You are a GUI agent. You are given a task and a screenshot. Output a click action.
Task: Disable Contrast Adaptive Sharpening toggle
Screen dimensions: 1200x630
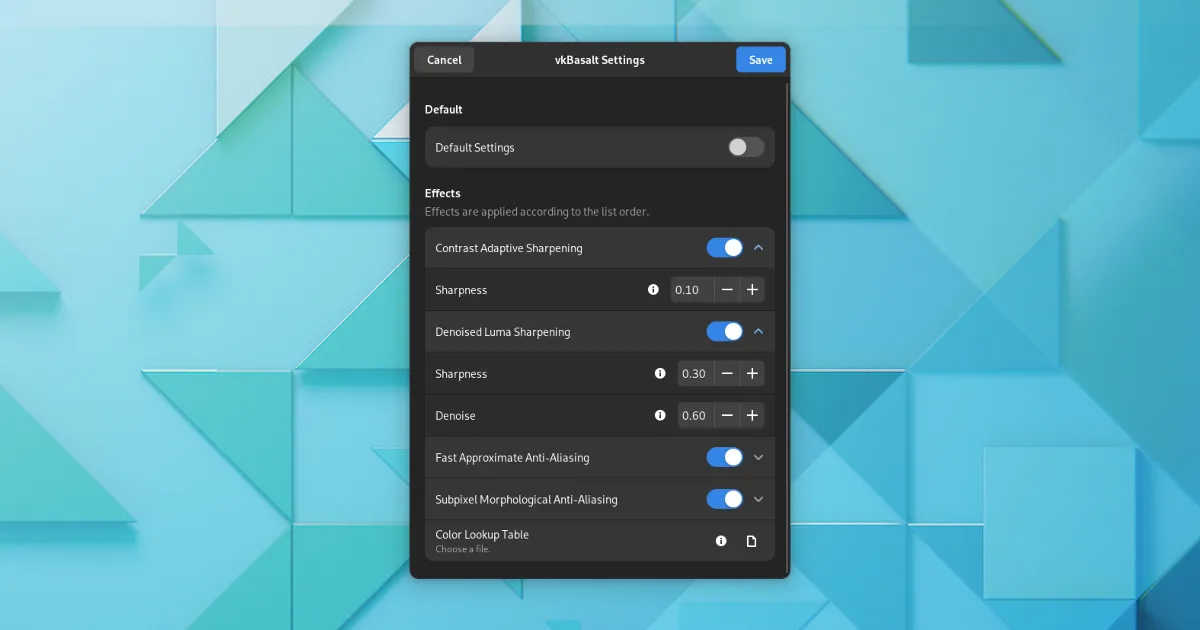(725, 248)
